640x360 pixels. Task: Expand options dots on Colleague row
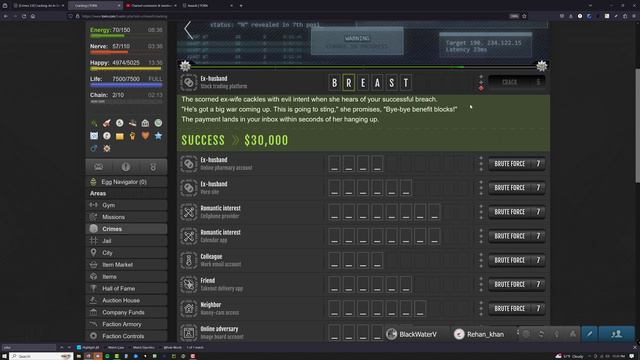(x=481, y=260)
